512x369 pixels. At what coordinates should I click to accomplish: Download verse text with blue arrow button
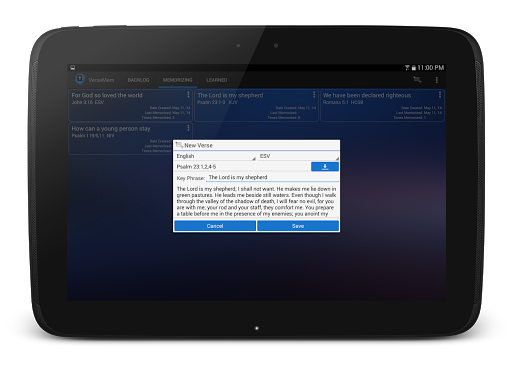point(325,167)
